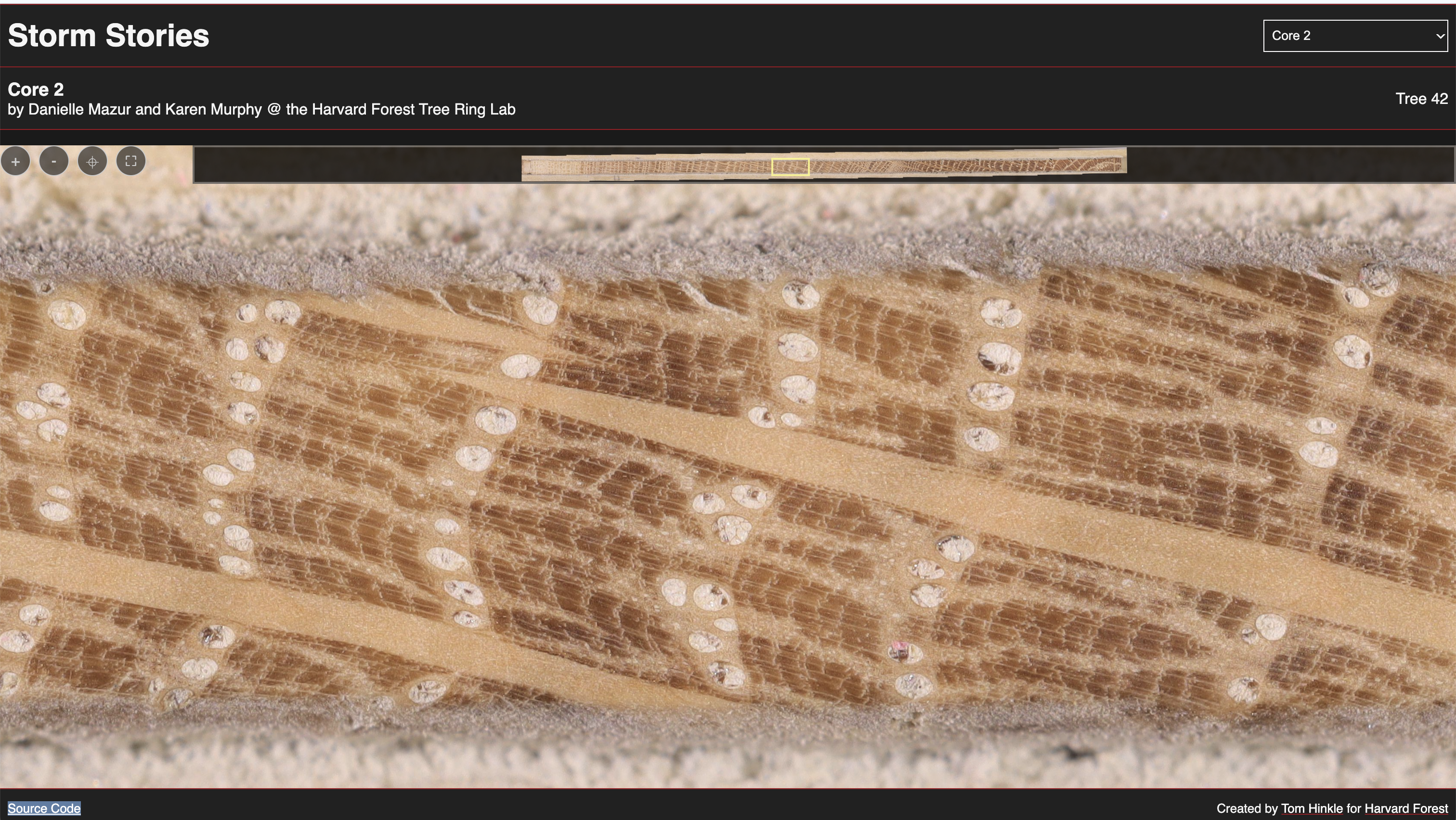Click the Storm Stories site title
The width and height of the screenshot is (1456, 820).
pos(108,36)
